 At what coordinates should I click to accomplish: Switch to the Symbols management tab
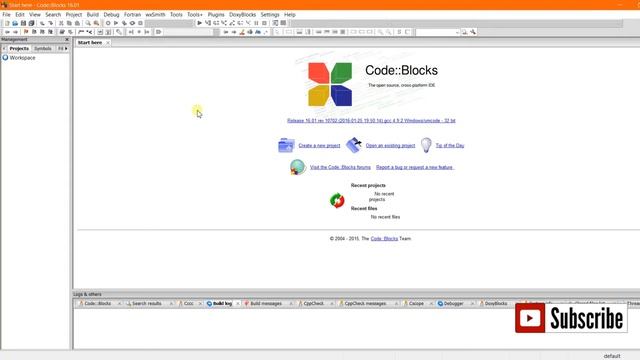point(43,48)
